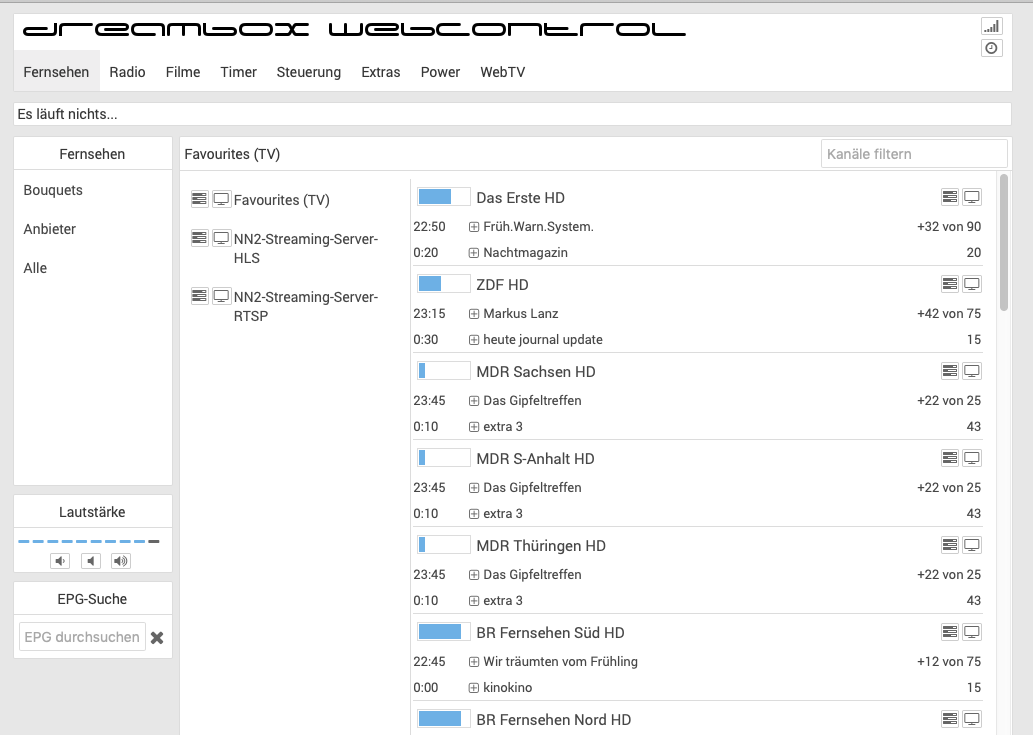The width and height of the screenshot is (1033, 735).
Task: Open EPG list icon for ZDF HD
Action: (x=950, y=285)
